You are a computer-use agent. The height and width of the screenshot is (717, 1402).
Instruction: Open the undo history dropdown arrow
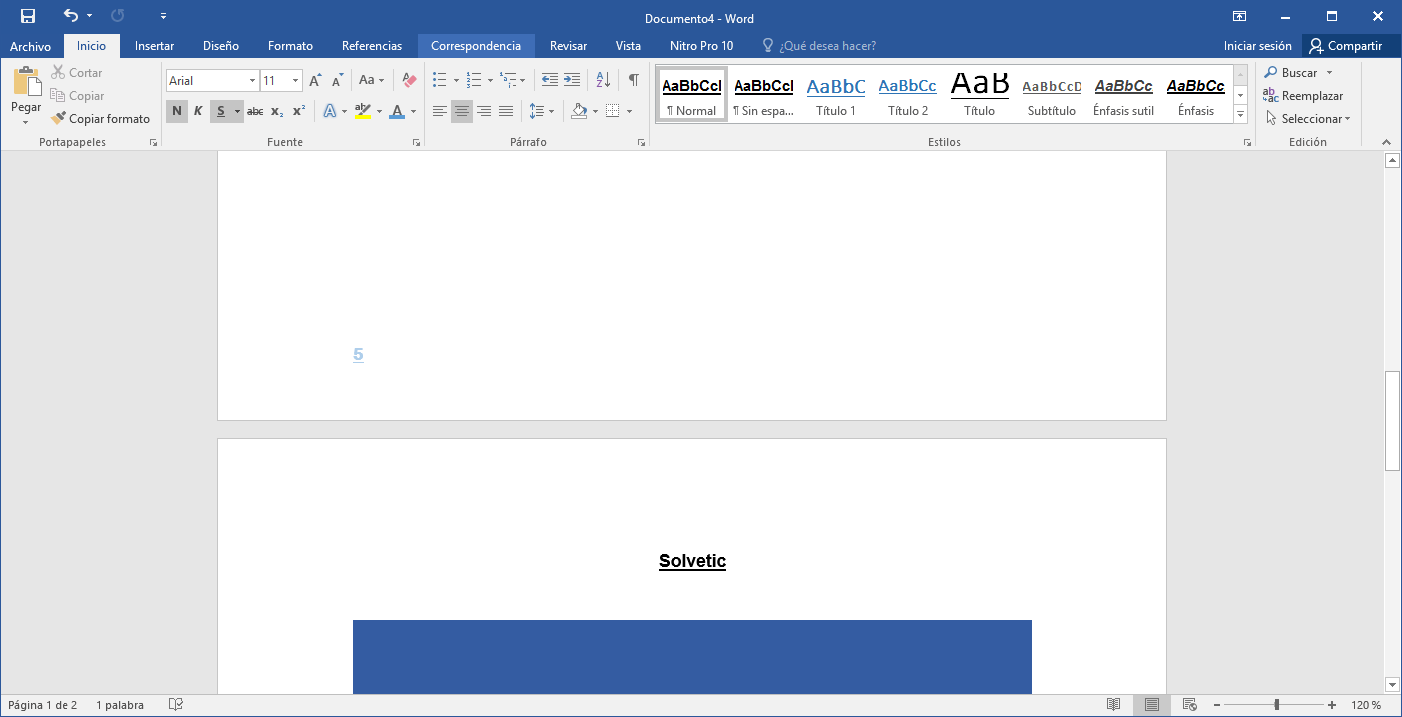coord(90,16)
